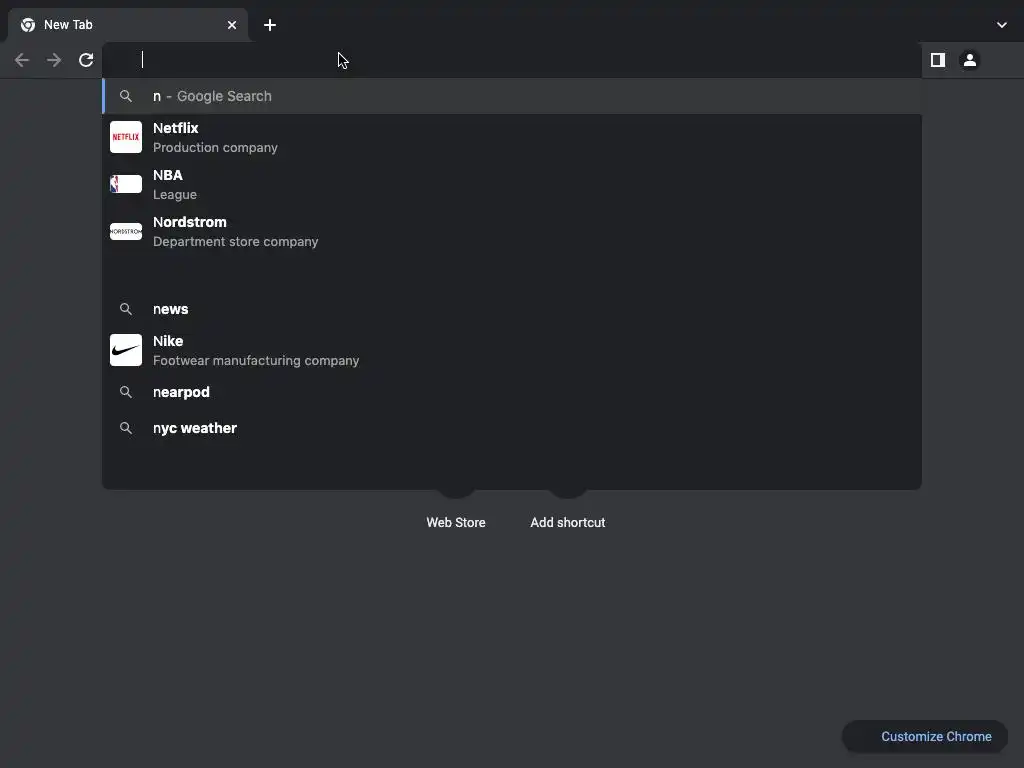Click the 'Department store company' description text
Image resolution: width=1024 pixels, height=768 pixels.
(235, 242)
